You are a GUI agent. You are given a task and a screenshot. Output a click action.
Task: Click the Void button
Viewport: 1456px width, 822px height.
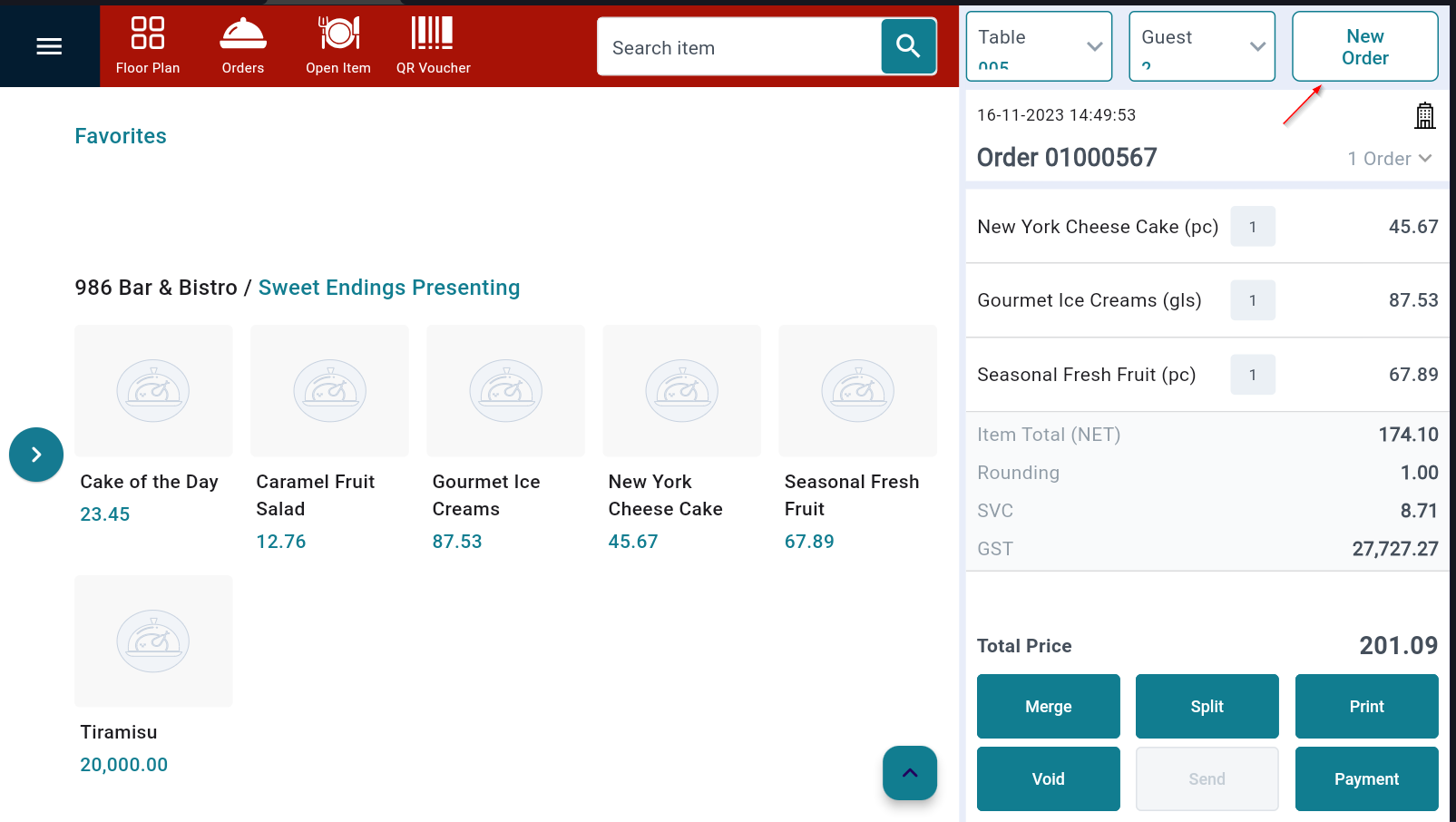[1048, 778]
